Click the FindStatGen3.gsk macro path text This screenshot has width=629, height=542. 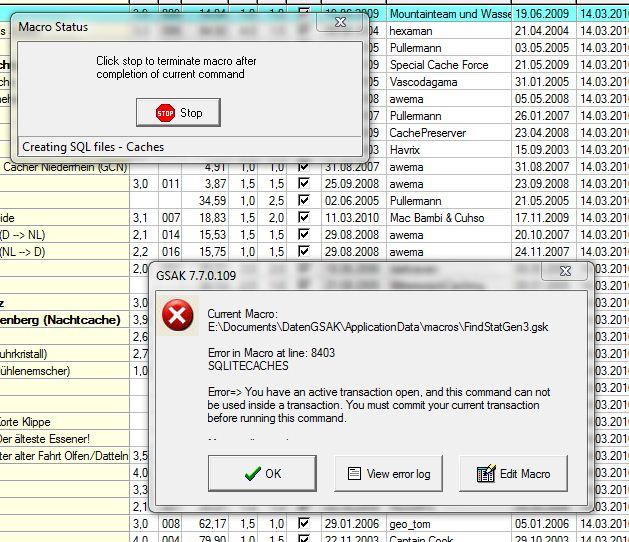378,327
